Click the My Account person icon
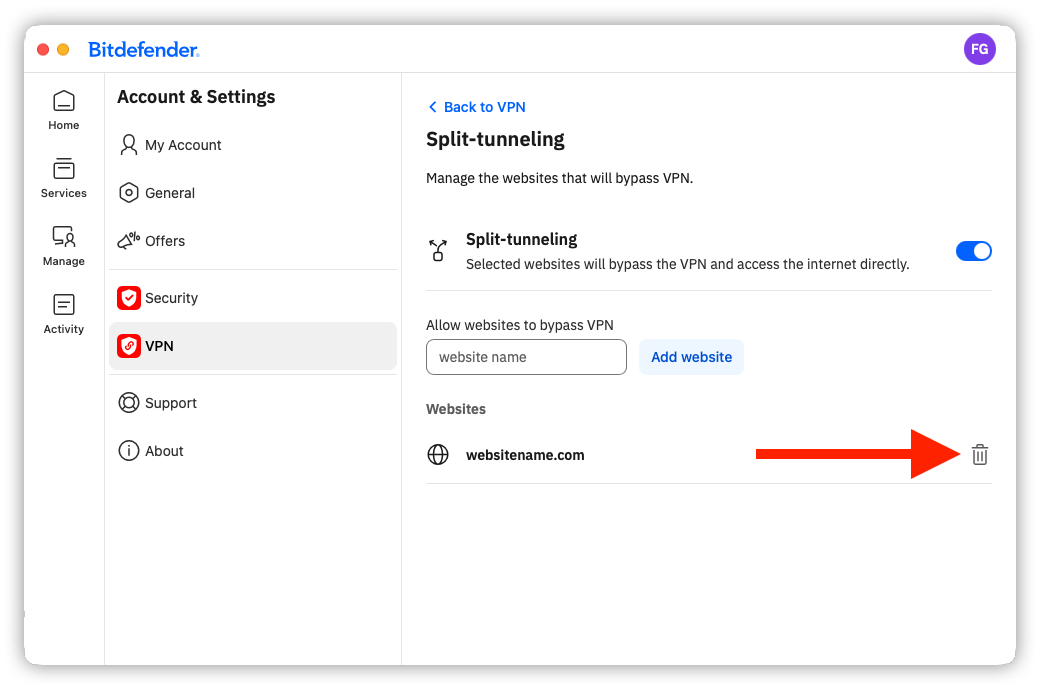Image resolution: width=1040 pixels, height=690 pixels. [x=129, y=145]
